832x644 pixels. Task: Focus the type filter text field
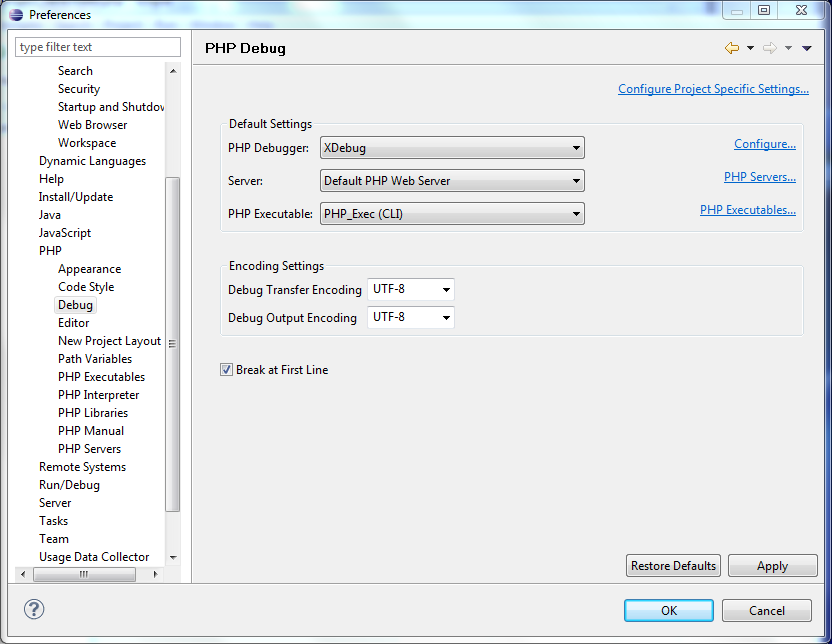pyautogui.click(x=98, y=47)
